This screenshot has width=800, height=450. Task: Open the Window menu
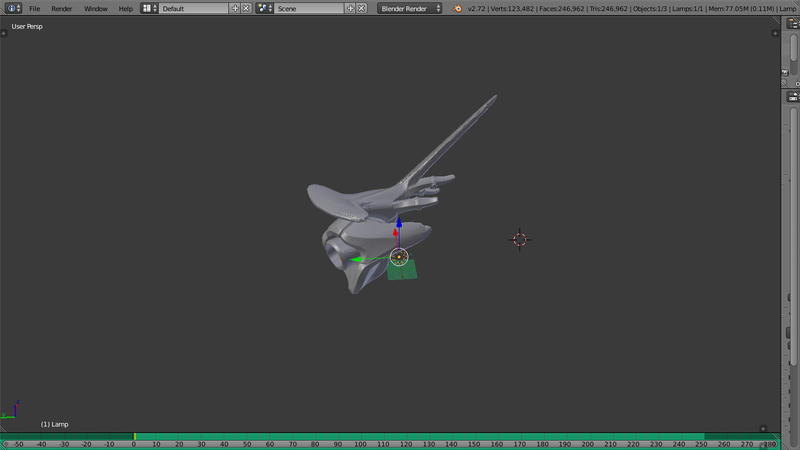point(96,9)
